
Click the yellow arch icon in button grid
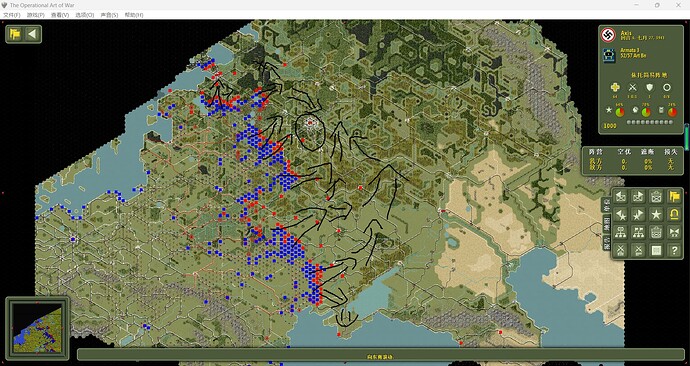[x=674, y=215]
